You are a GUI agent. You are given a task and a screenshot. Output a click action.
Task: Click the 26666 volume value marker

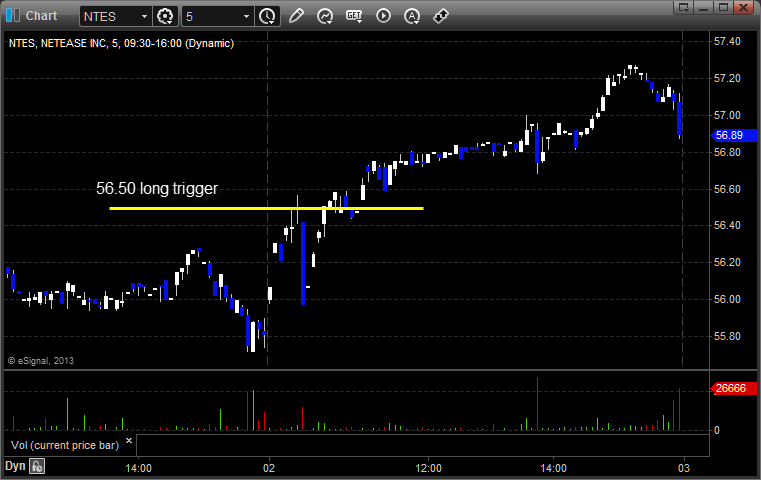[x=733, y=388]
